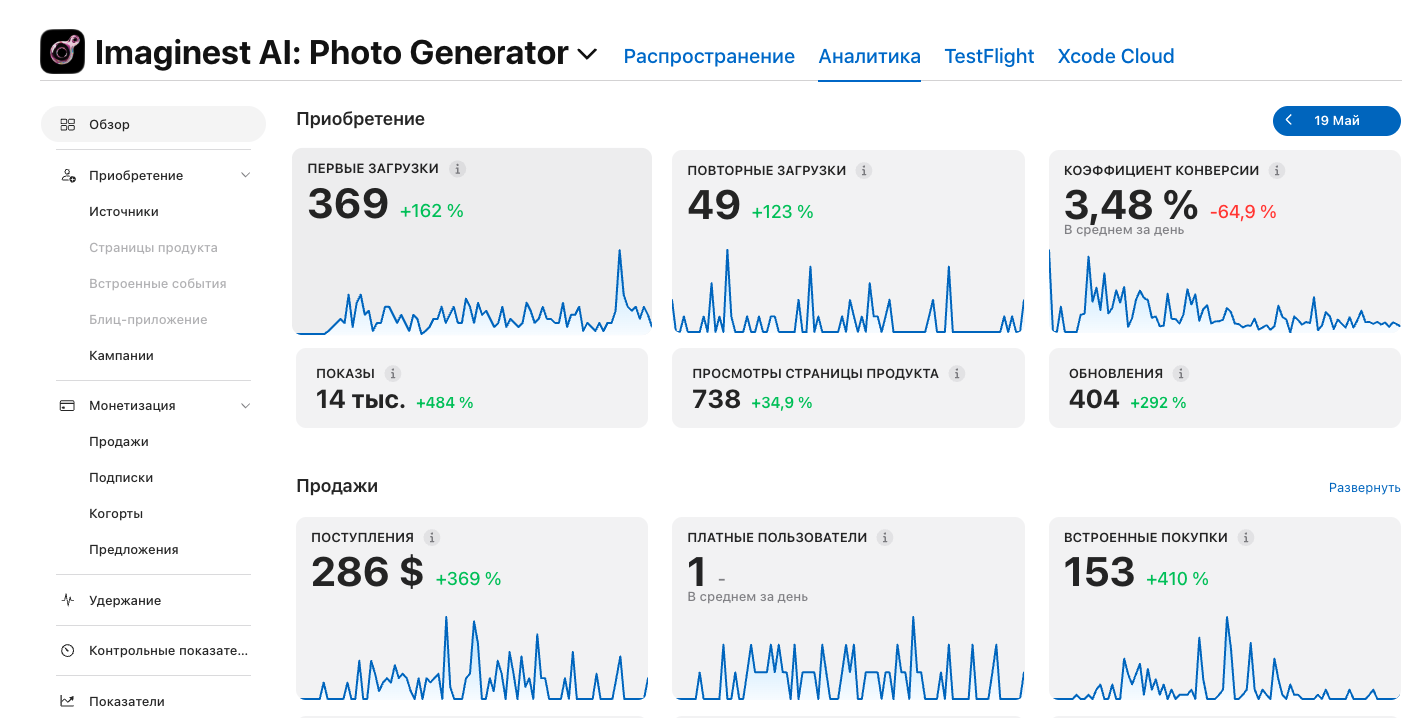Select the Аналитика tab
1428x718 pixels.
pos(869,56)
